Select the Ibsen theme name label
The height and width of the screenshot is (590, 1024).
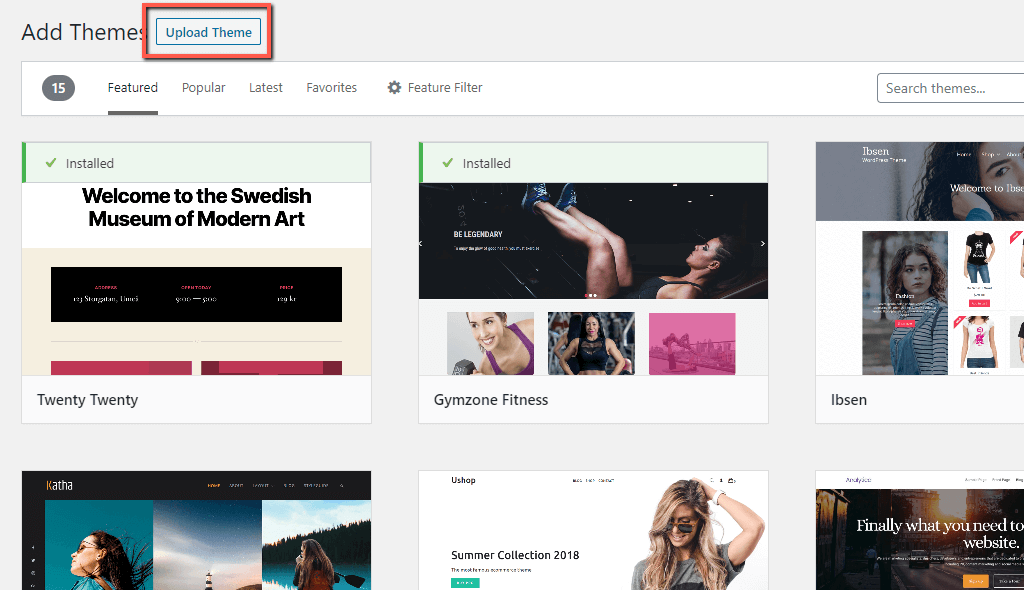849,400
